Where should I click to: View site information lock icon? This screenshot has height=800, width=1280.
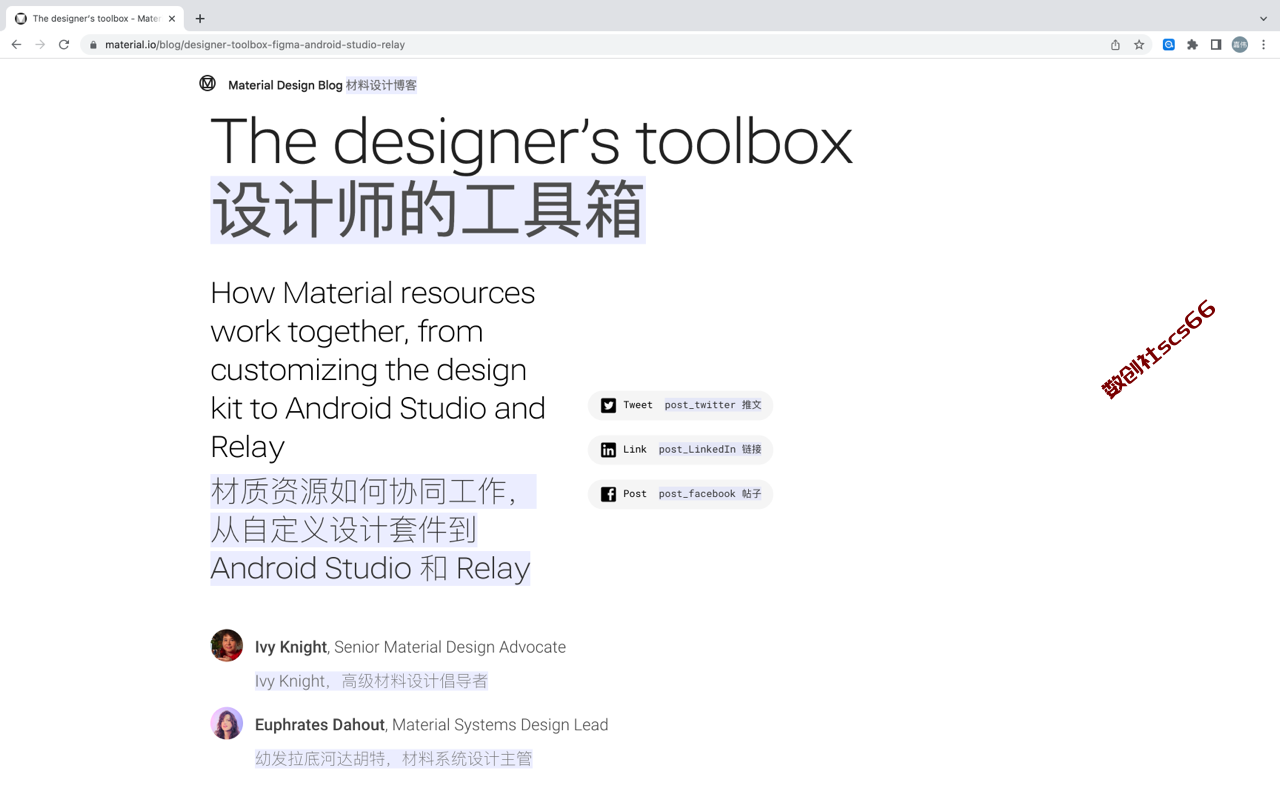pos(93,44)
